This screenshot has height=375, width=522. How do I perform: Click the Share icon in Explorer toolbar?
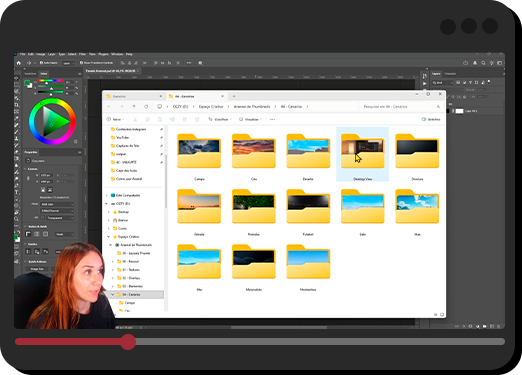point(185,119)
